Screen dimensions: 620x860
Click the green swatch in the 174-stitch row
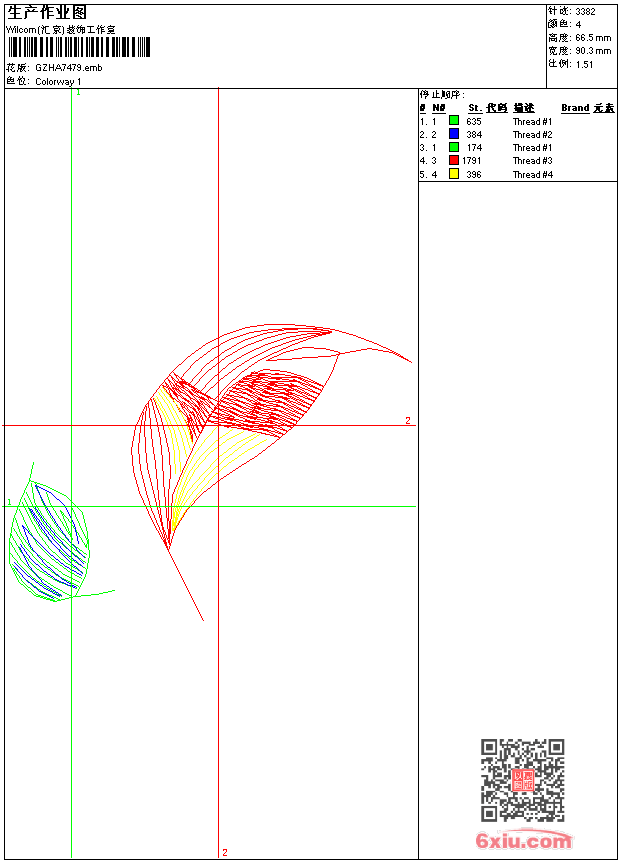coord(453,147)
